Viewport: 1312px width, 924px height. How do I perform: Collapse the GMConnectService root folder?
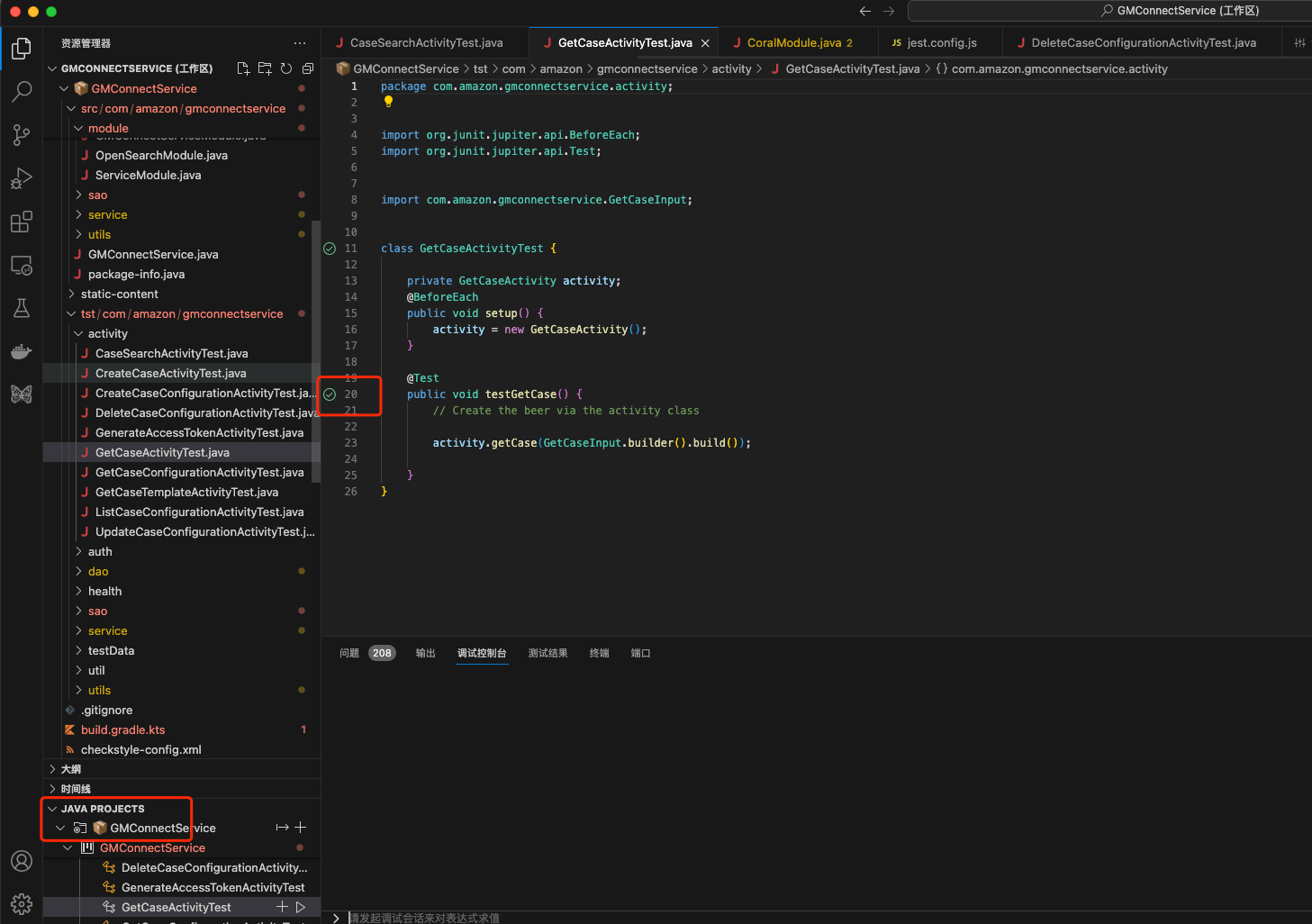pyautogui.click(x=64, y=88)
